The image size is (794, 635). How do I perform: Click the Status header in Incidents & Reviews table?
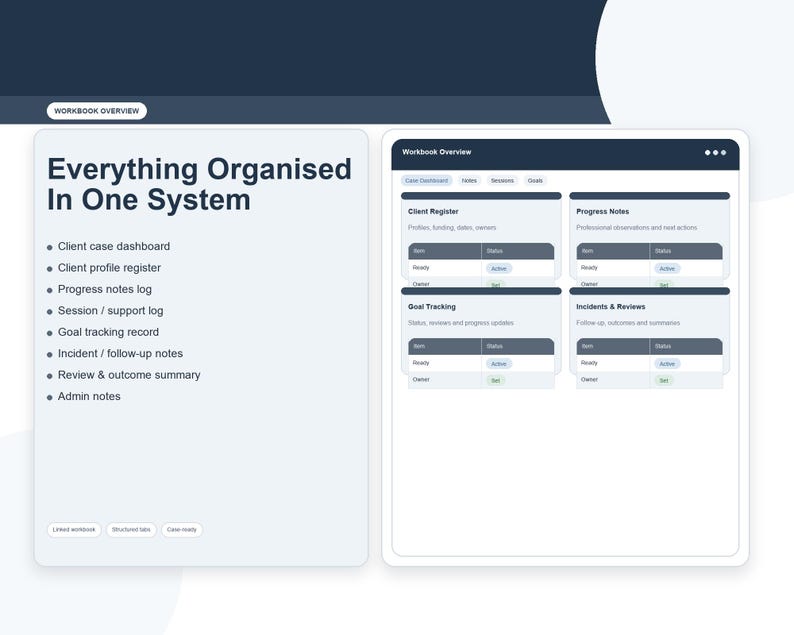[686, 346]
